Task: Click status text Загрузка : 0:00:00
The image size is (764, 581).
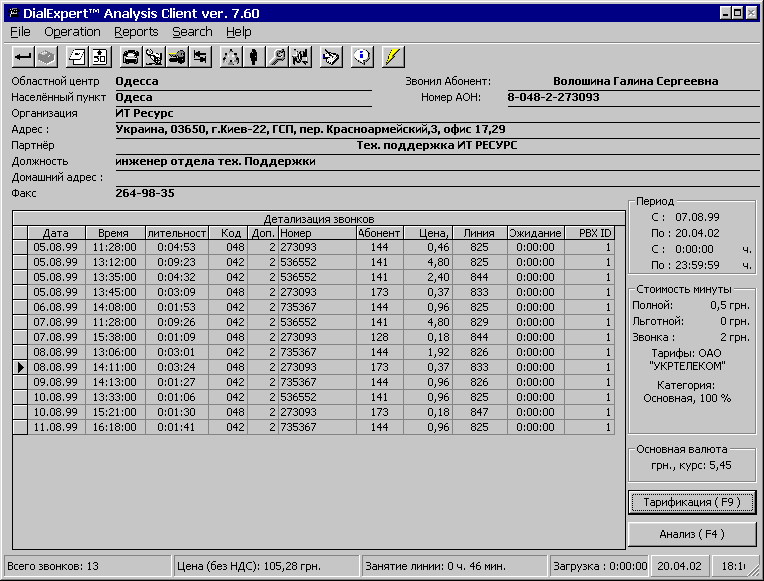Action: point(600,566)
